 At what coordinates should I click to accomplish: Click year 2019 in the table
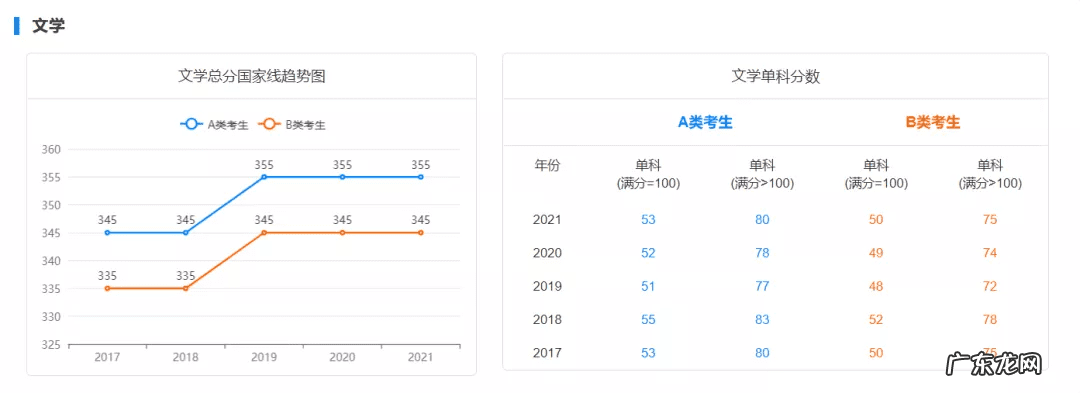click(x=548, y=286)
